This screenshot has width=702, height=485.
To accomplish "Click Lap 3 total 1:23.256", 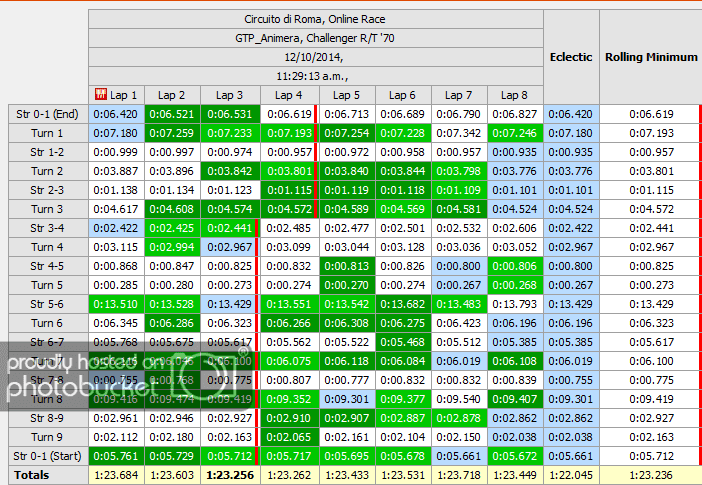I will (230, 475).
